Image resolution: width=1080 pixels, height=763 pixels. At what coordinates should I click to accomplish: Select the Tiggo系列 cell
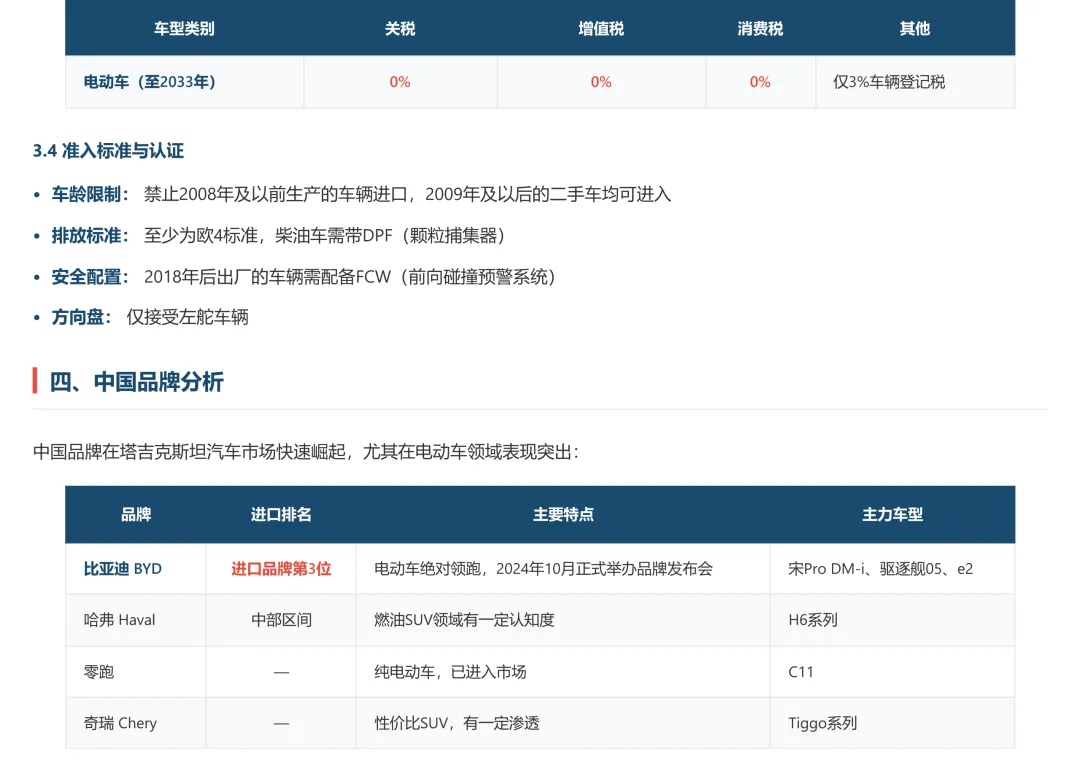[893, 723]
